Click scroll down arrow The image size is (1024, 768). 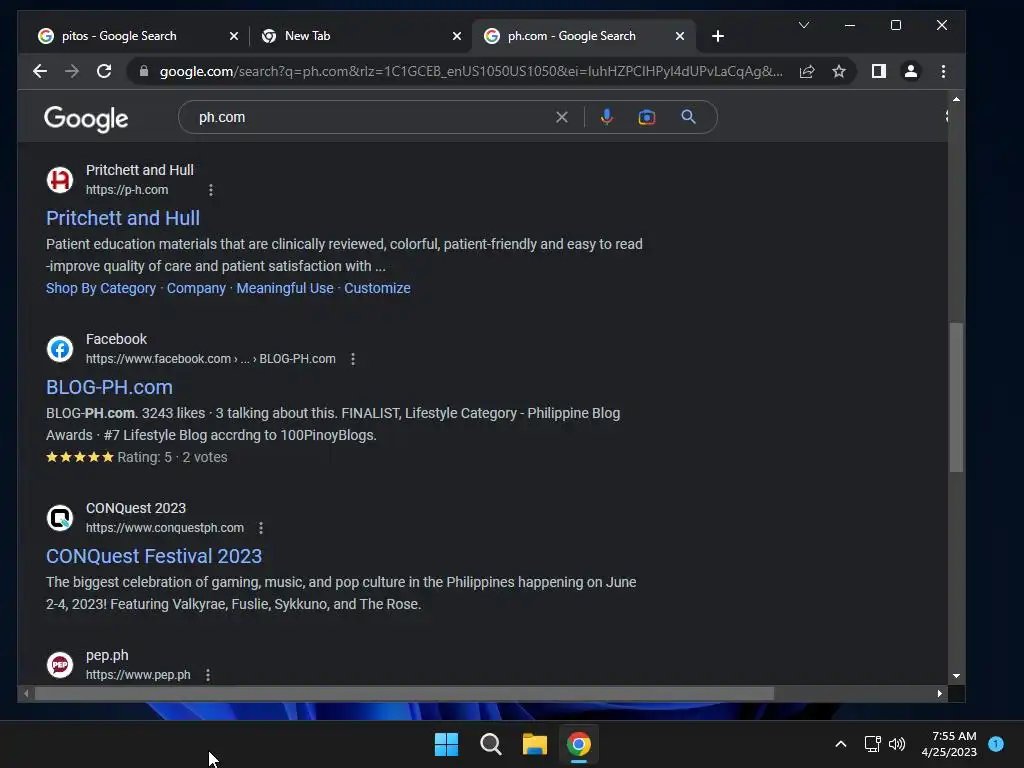click(956, 676)
